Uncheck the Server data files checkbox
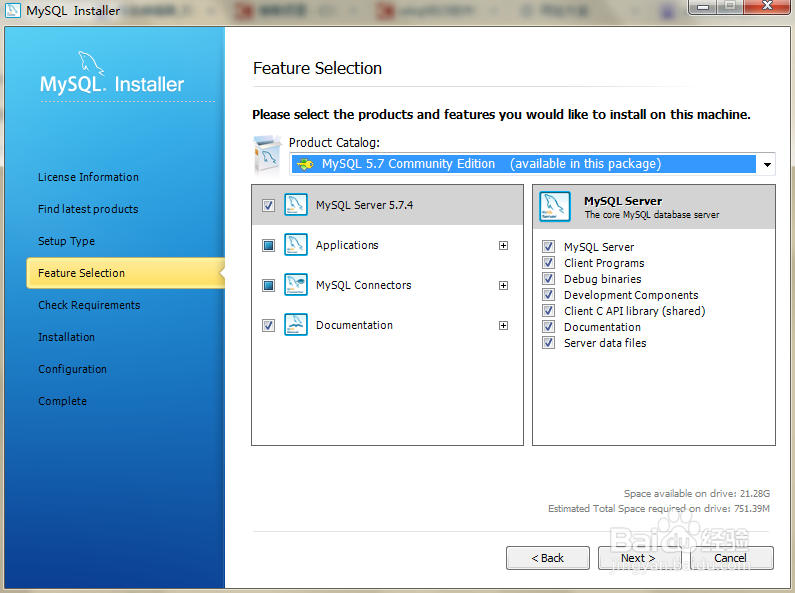 (548, 343)
